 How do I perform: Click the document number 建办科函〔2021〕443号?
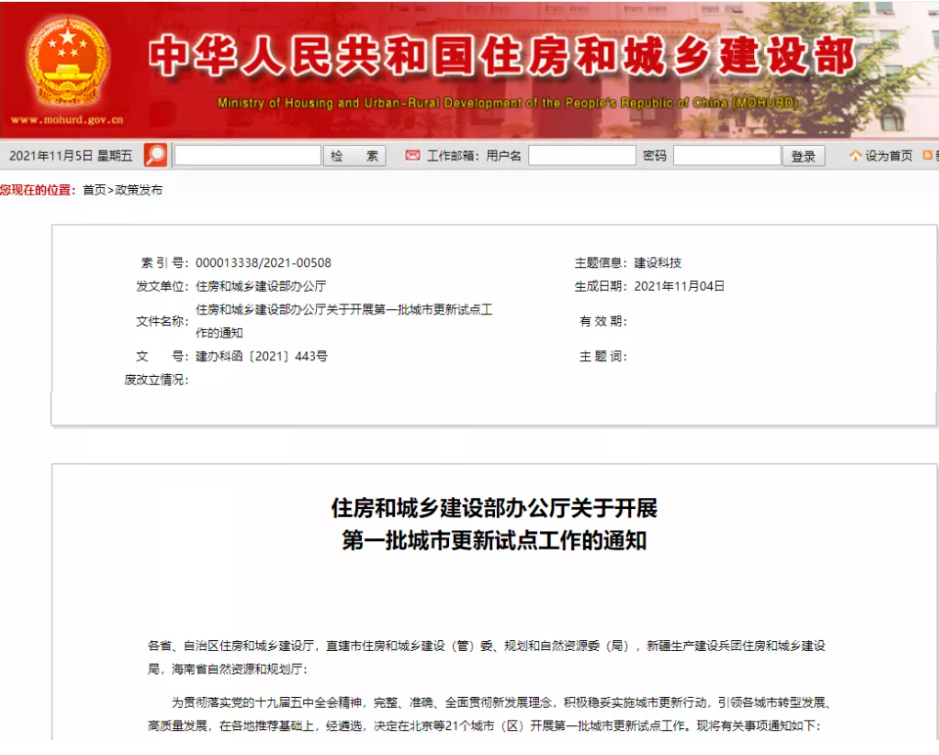click(262, 356)
